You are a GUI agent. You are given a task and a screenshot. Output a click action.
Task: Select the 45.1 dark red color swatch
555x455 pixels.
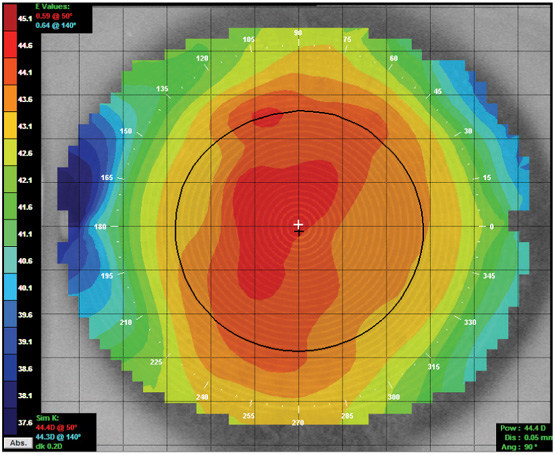tap(10, 18)
